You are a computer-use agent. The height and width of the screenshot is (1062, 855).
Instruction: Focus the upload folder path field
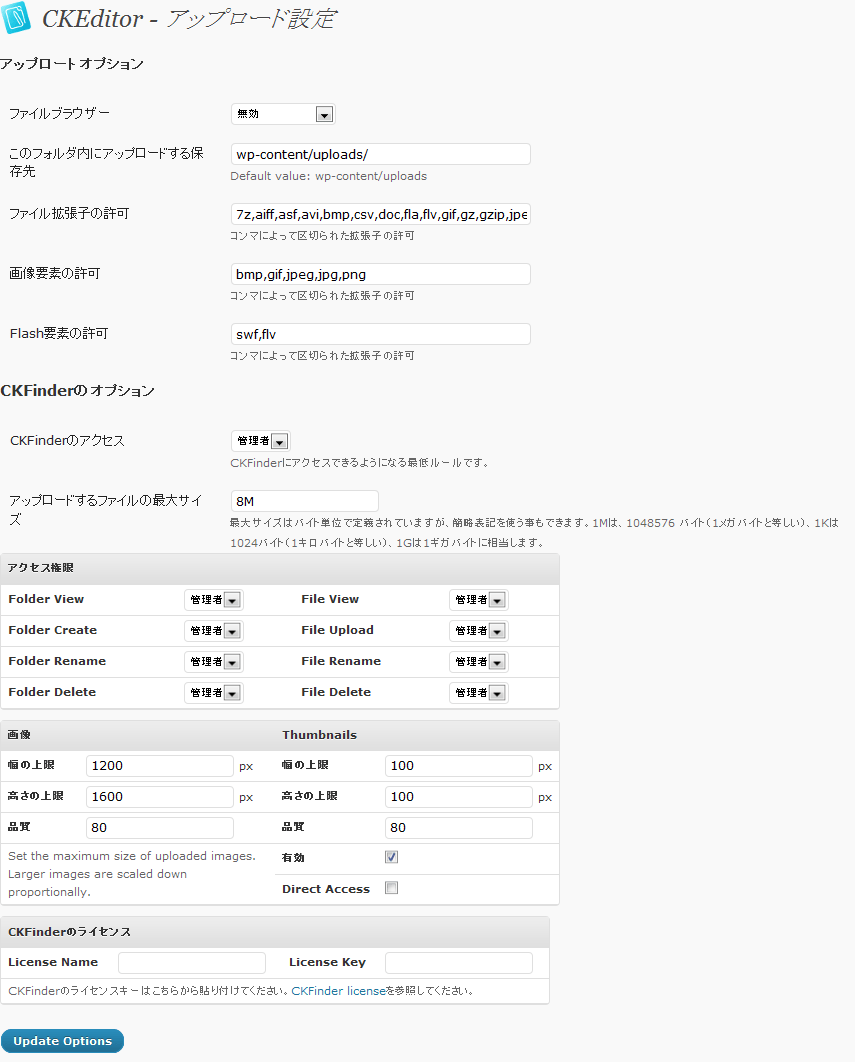[x=381, y=154]
